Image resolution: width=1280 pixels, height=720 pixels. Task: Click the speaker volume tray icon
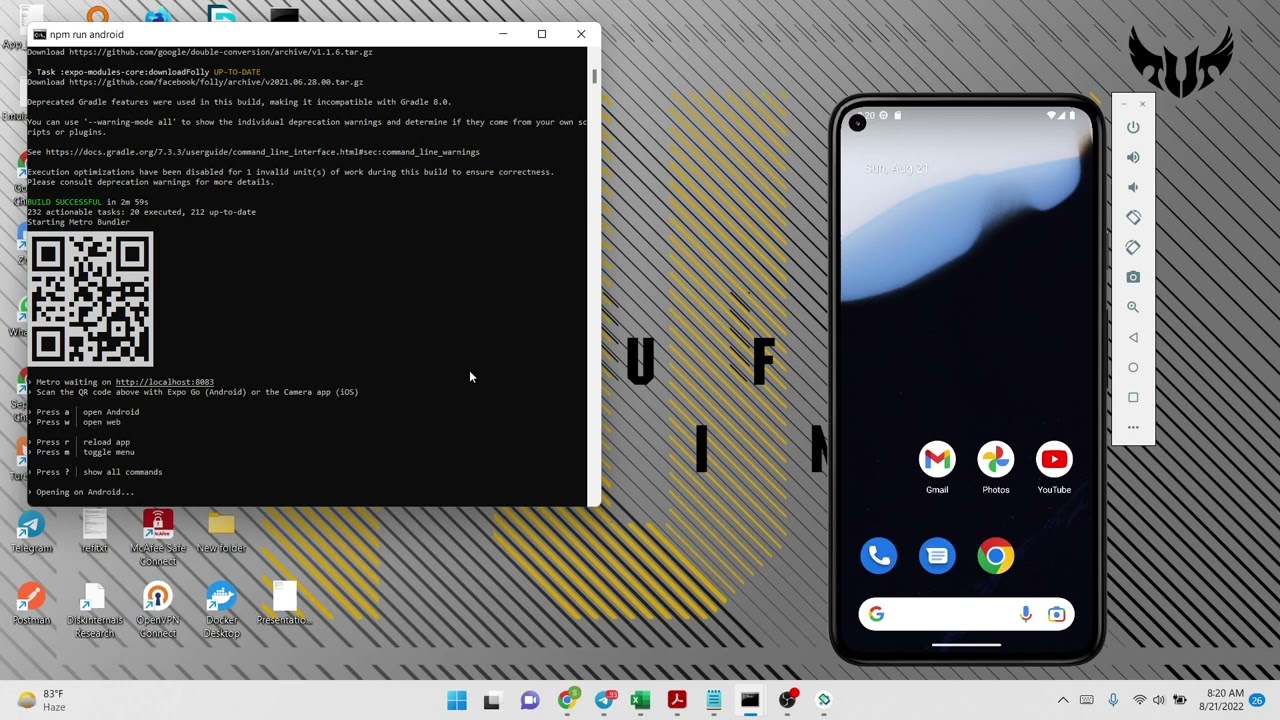1159,700
